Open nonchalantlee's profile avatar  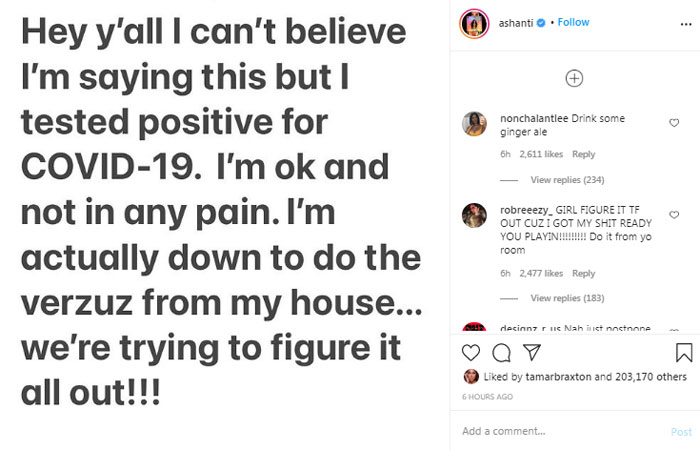tap(474, 124)
